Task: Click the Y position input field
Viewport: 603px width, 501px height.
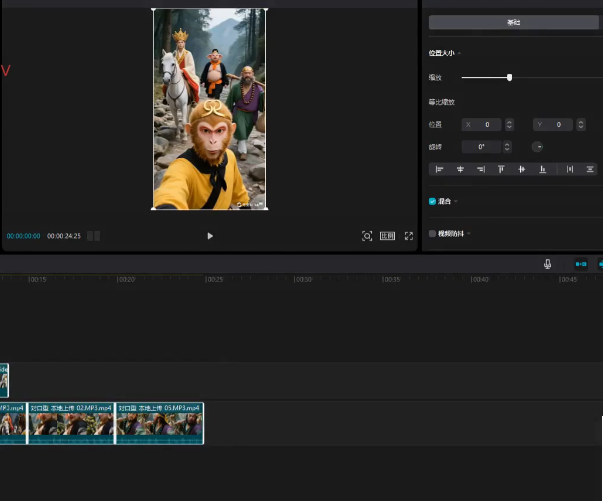Action: pyautogui.click(x=553, y=125)
